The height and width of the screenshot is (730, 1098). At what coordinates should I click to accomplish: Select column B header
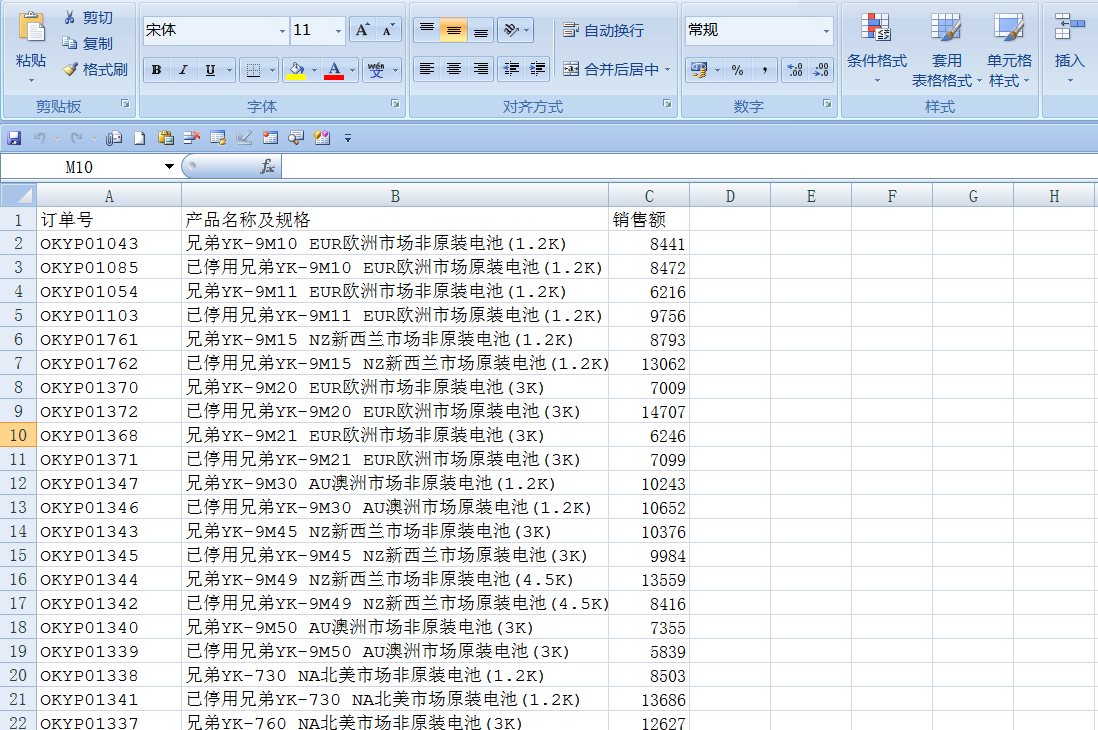pos(395,196)
